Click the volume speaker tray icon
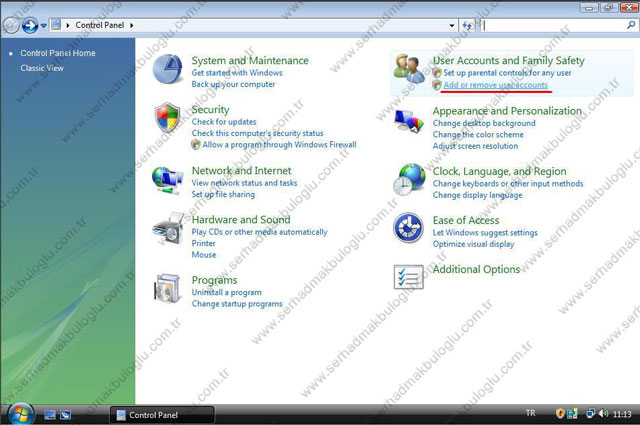 click(x=604, y=414)
